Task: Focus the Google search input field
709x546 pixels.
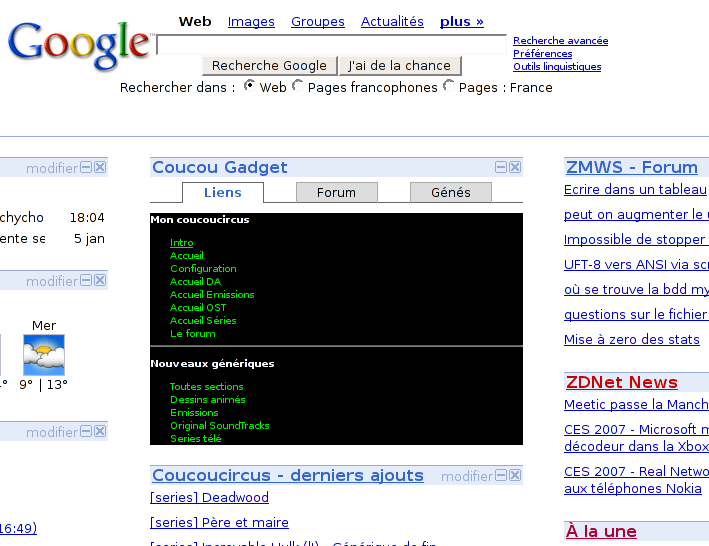Action: (x=331, y=44)
